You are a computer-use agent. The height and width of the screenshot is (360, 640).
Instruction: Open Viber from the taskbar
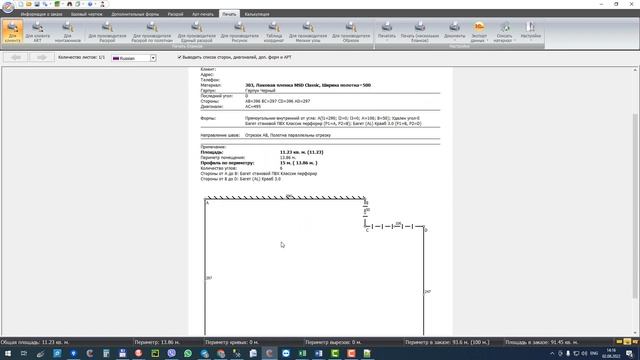171,353
